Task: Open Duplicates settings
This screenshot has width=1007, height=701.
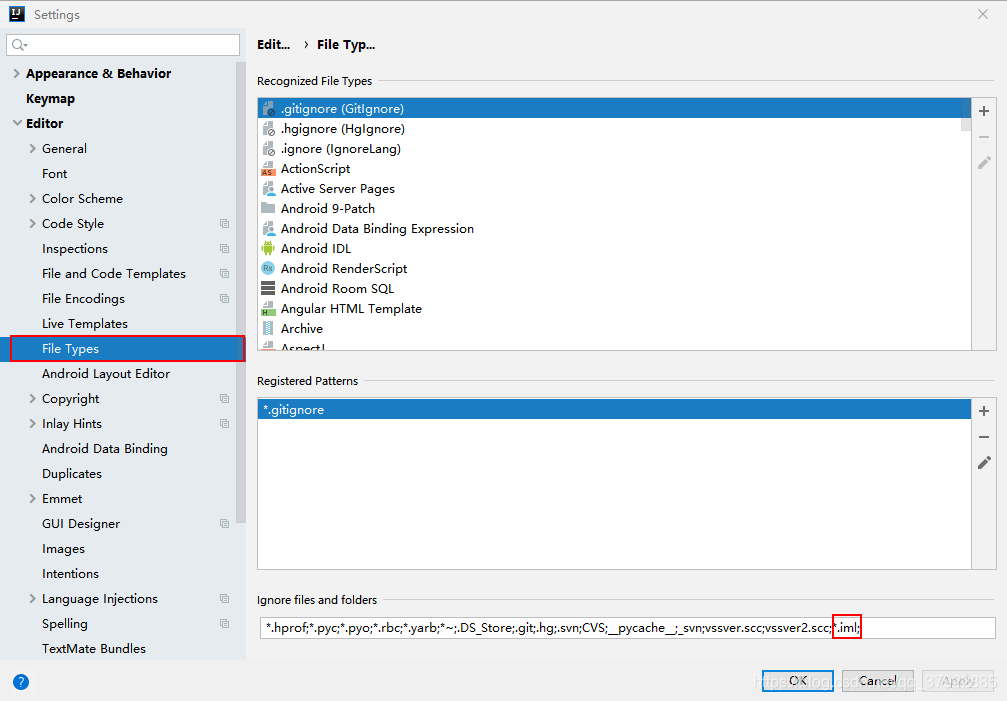Action: click(x=72, y=474)
